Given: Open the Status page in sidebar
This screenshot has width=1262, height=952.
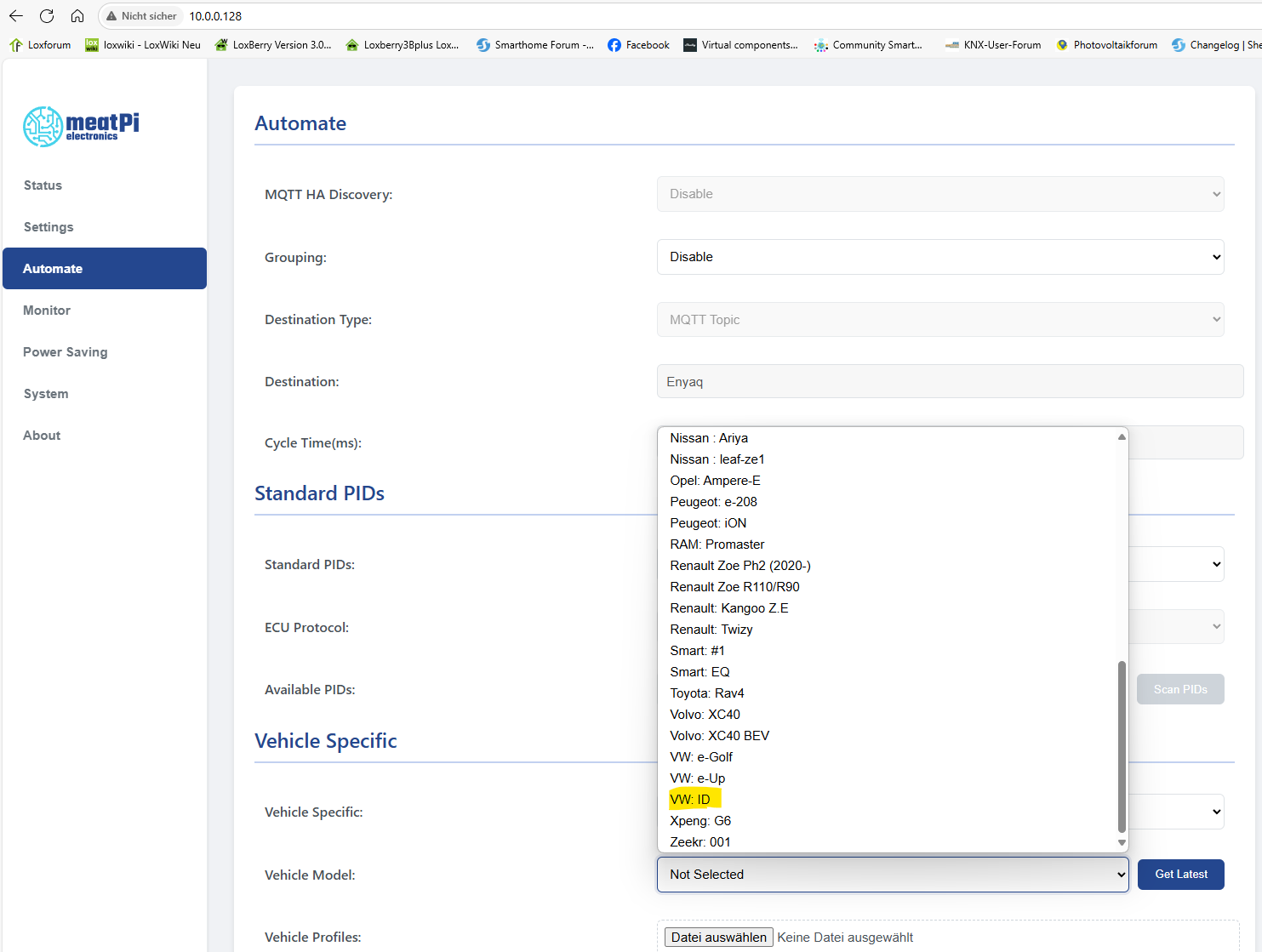Looking at the screenshot, I should click(105, 185).
